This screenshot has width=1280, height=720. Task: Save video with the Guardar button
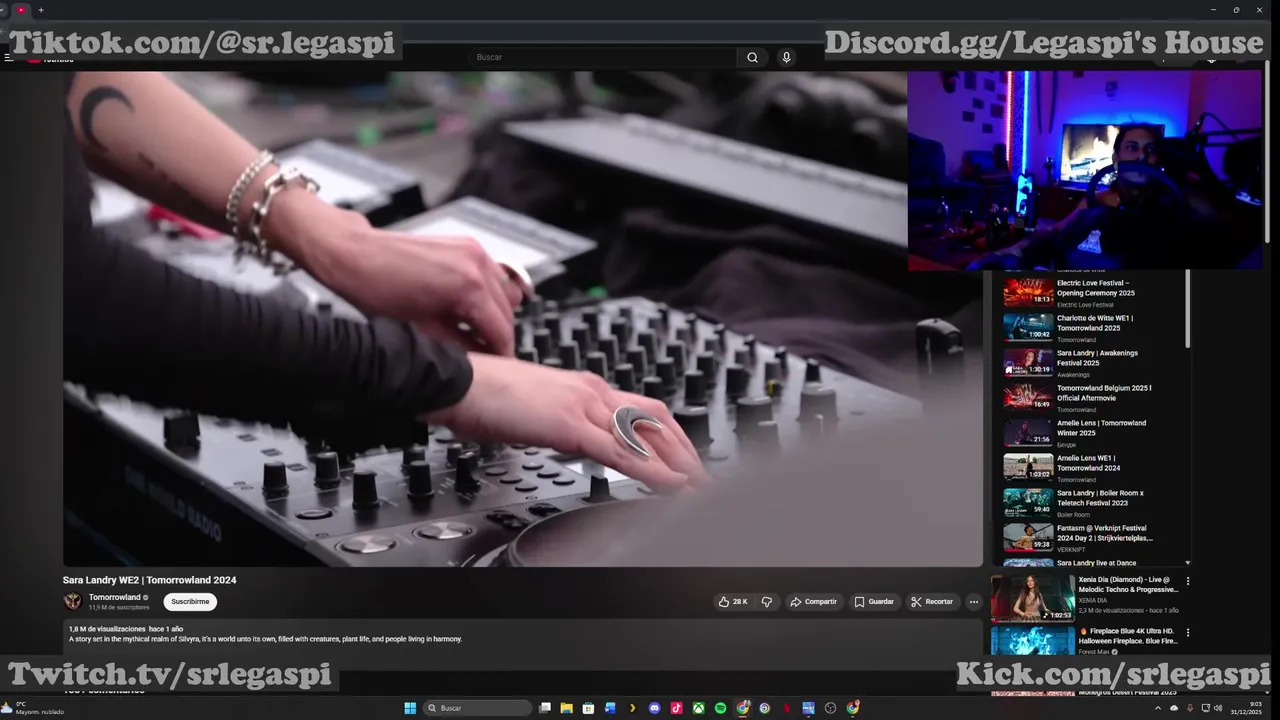[874, 602]
